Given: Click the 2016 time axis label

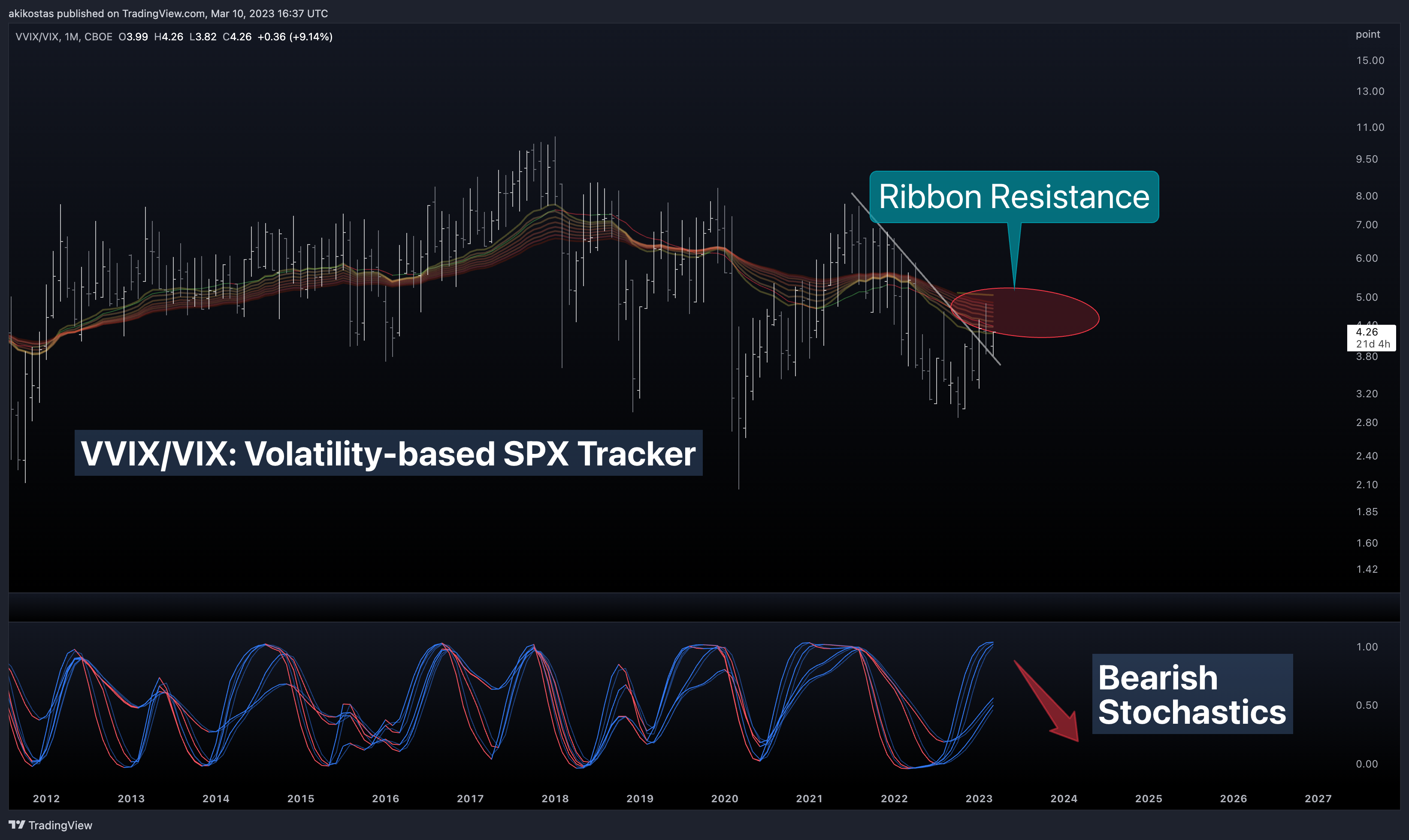Looking at the screenshot, I should point(386,799).
